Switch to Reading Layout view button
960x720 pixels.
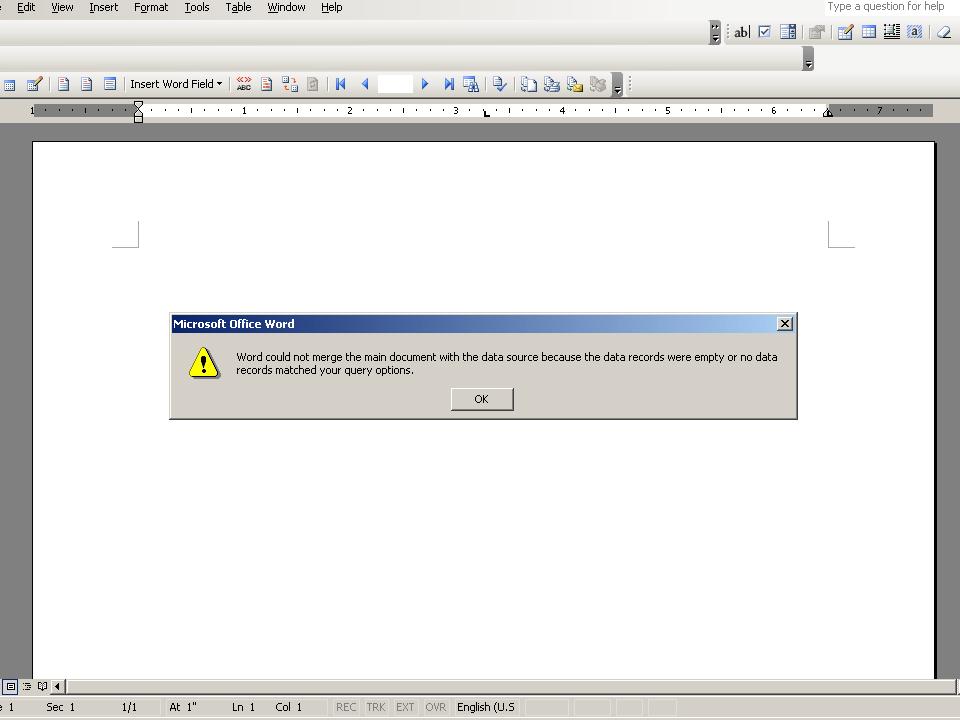pyautogui.click(x=42, y=686)
